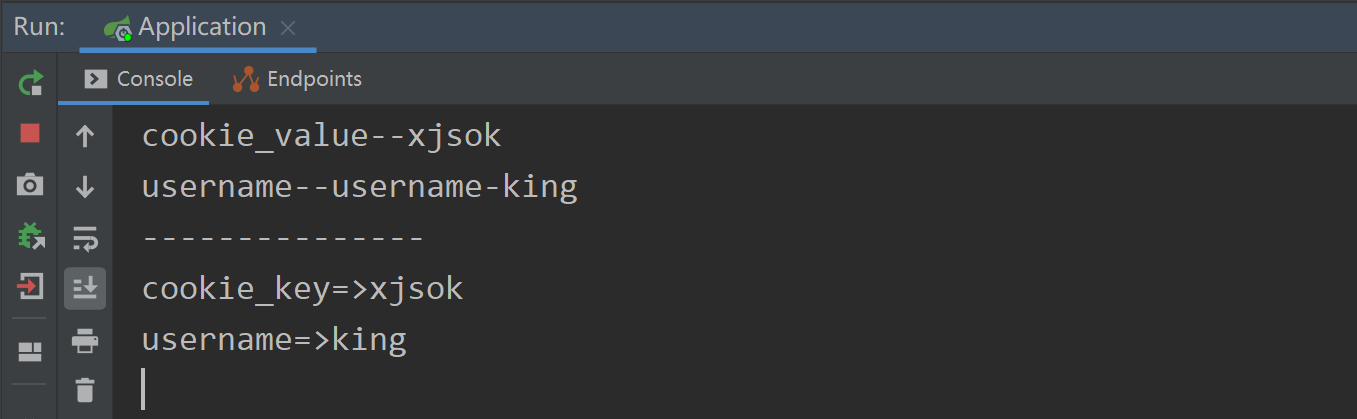Open the layout settings icon
Image resolution: width=1357 pixels, height=419 pixels.
[x=31, y=351]
